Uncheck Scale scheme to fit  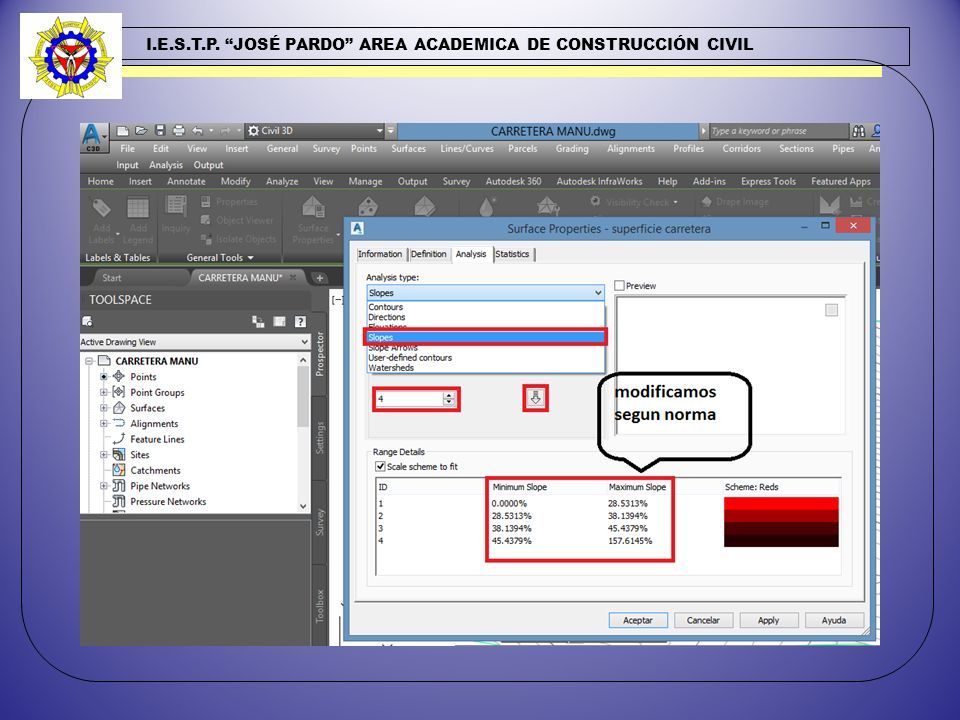pyautogui.click(x=380, y=467)
